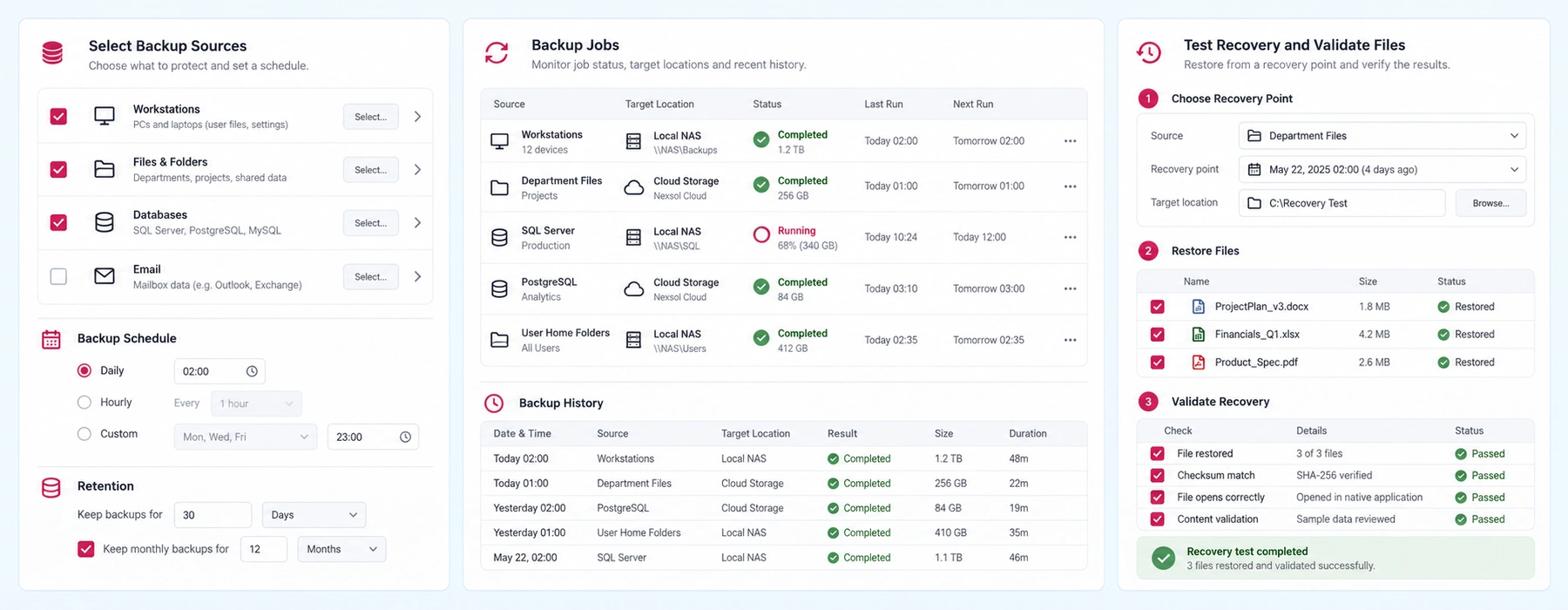Click Select button for Databases

tap(371, 223)
